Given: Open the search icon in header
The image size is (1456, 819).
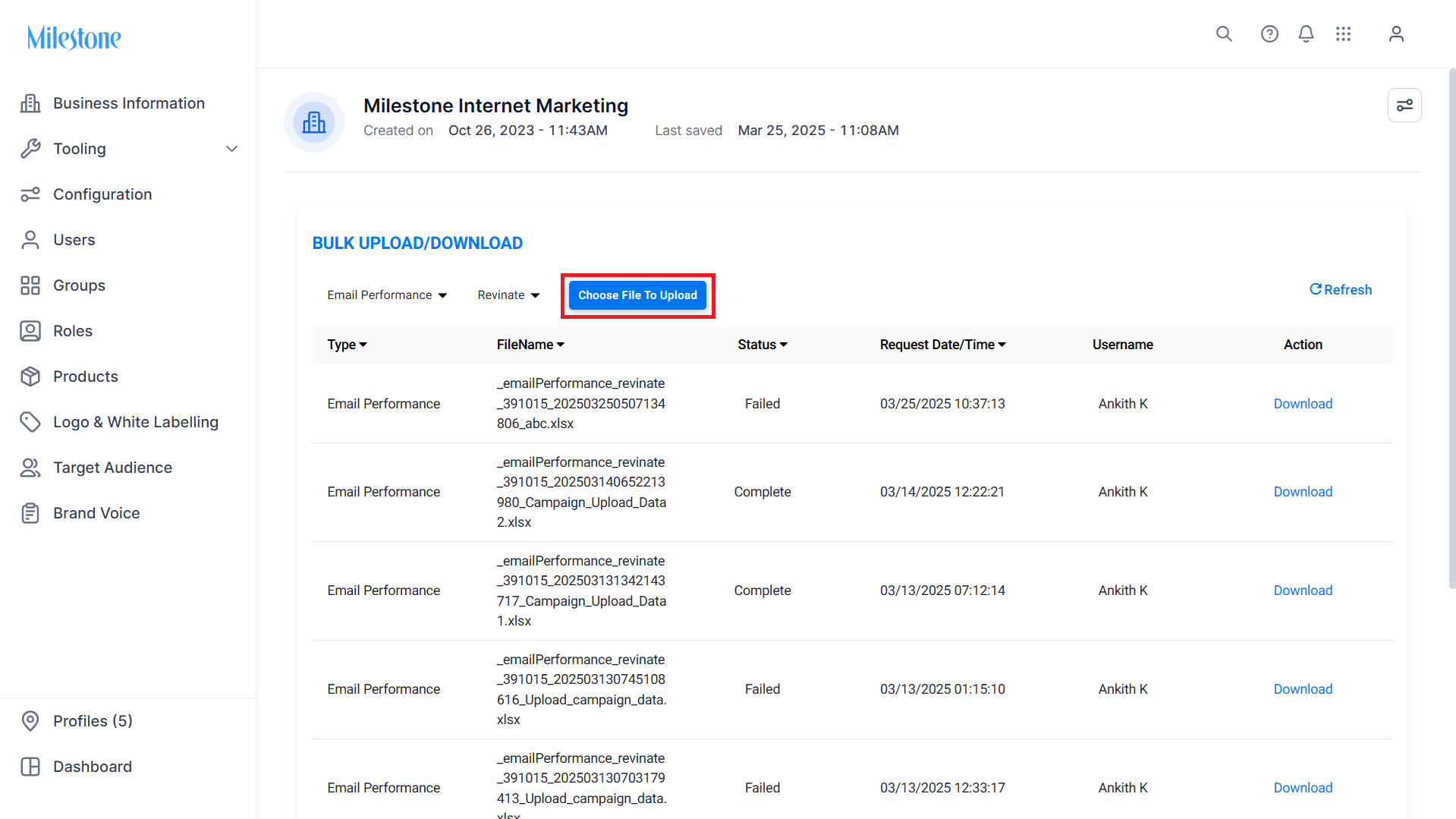Looking at the screenshot, I should click(x=1224, y=34).
